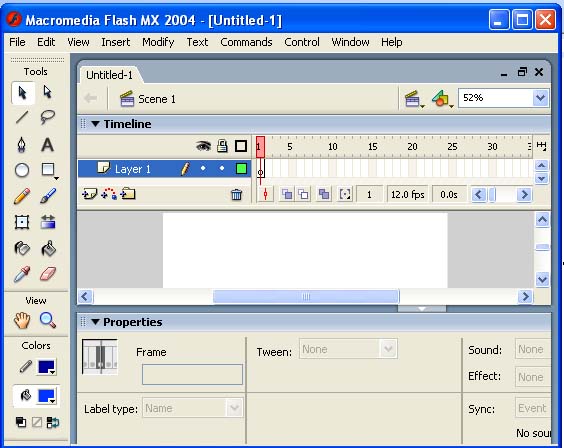
Task: Select the Untitled-1 document tab
Action: [x=109, y=75]
